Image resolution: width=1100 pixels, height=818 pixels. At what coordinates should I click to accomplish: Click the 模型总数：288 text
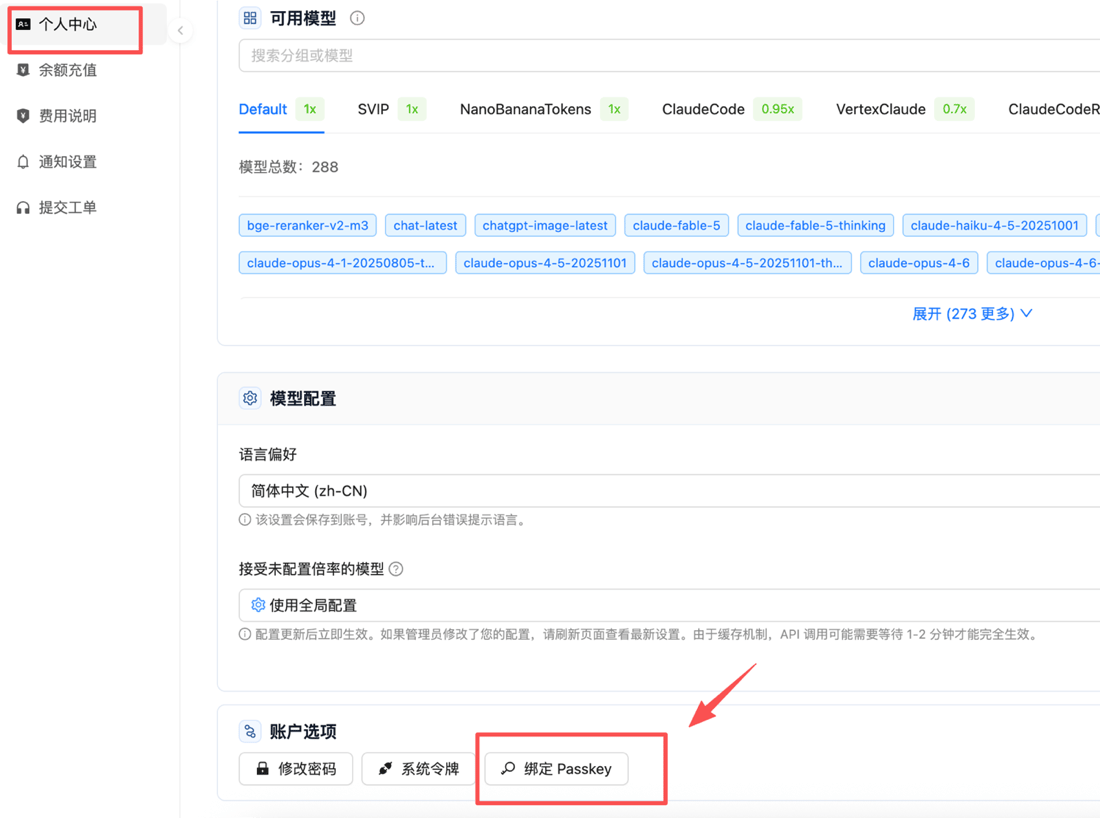[288, 167]
